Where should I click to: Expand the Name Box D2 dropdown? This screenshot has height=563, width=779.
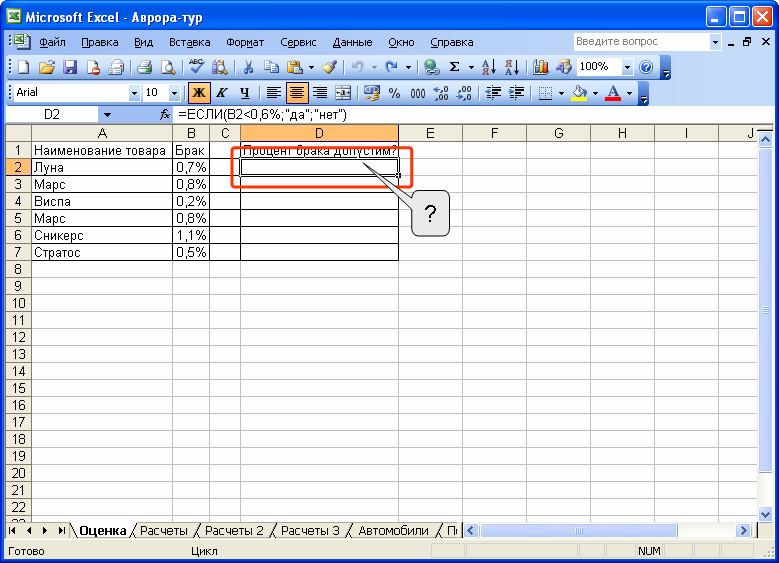pos(107,115)
